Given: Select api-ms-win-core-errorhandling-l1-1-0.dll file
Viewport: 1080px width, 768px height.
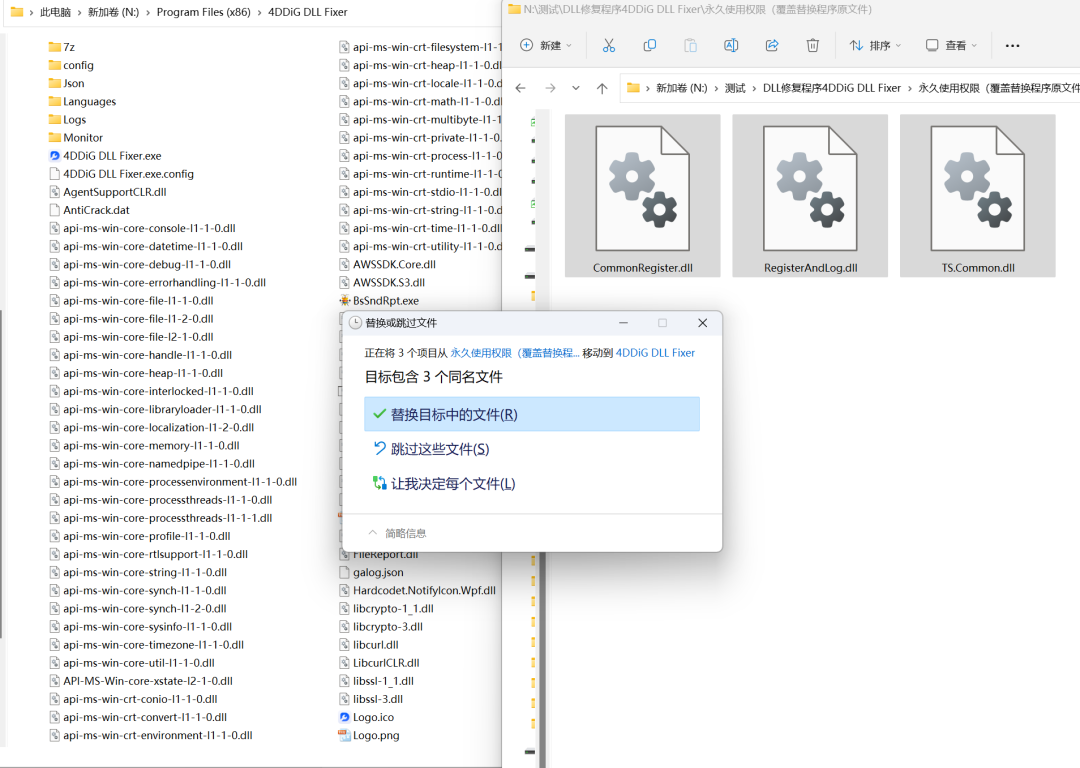Looking at the screenshot, I should 158,282.
